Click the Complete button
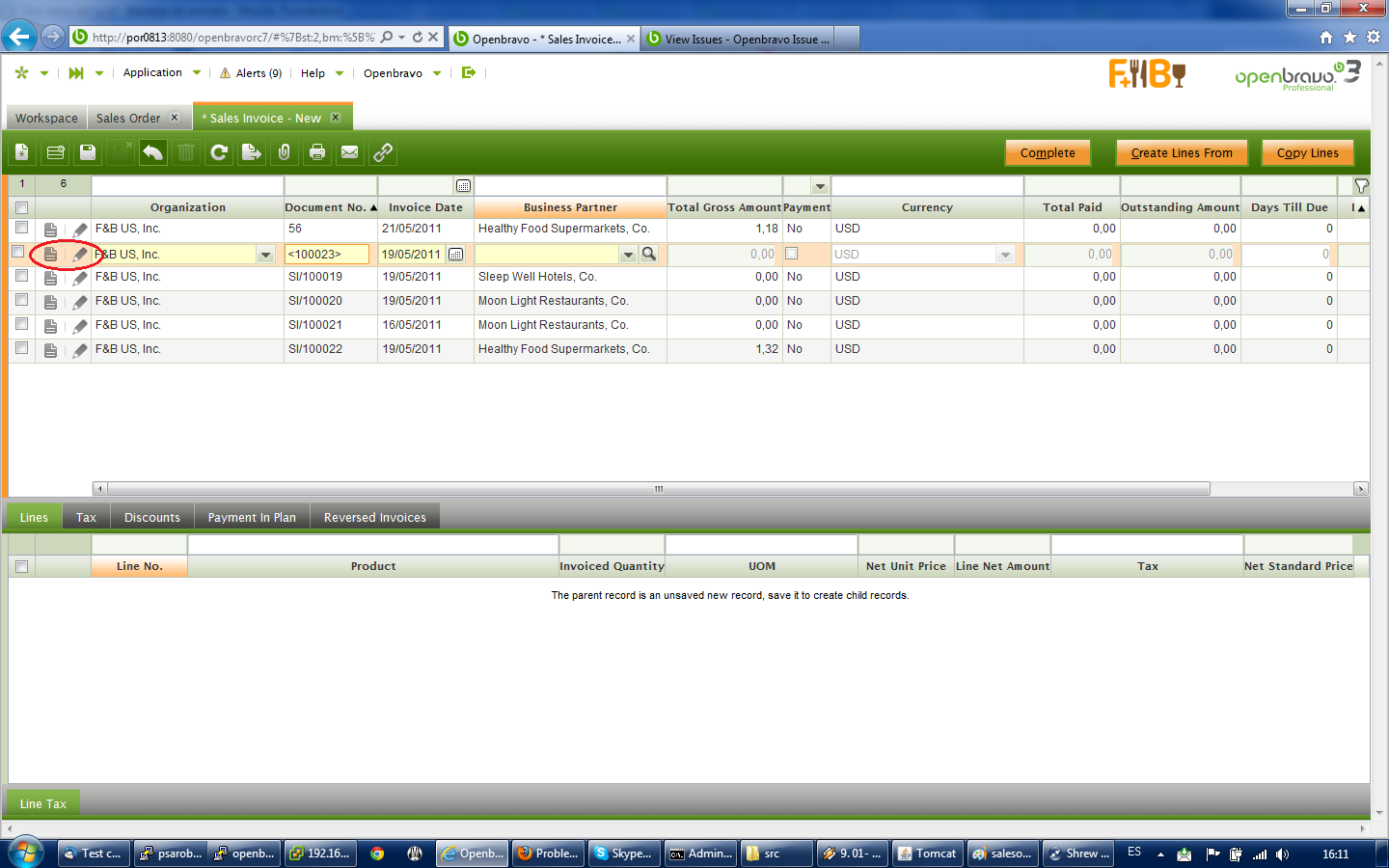The height and width of the screenshot is (868, 1389). pyautogui.click(x=1048, y=152)
